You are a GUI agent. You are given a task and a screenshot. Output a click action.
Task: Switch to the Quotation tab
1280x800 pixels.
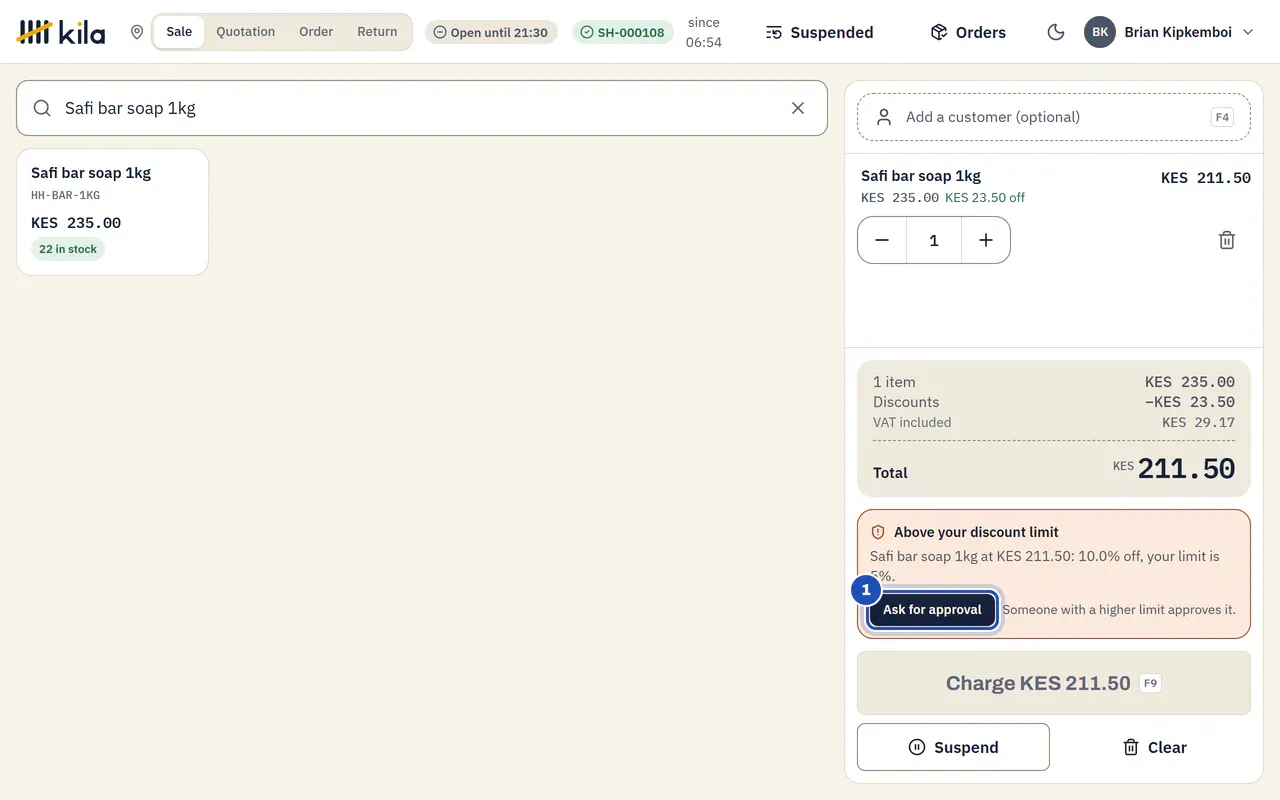pos(246,32)
